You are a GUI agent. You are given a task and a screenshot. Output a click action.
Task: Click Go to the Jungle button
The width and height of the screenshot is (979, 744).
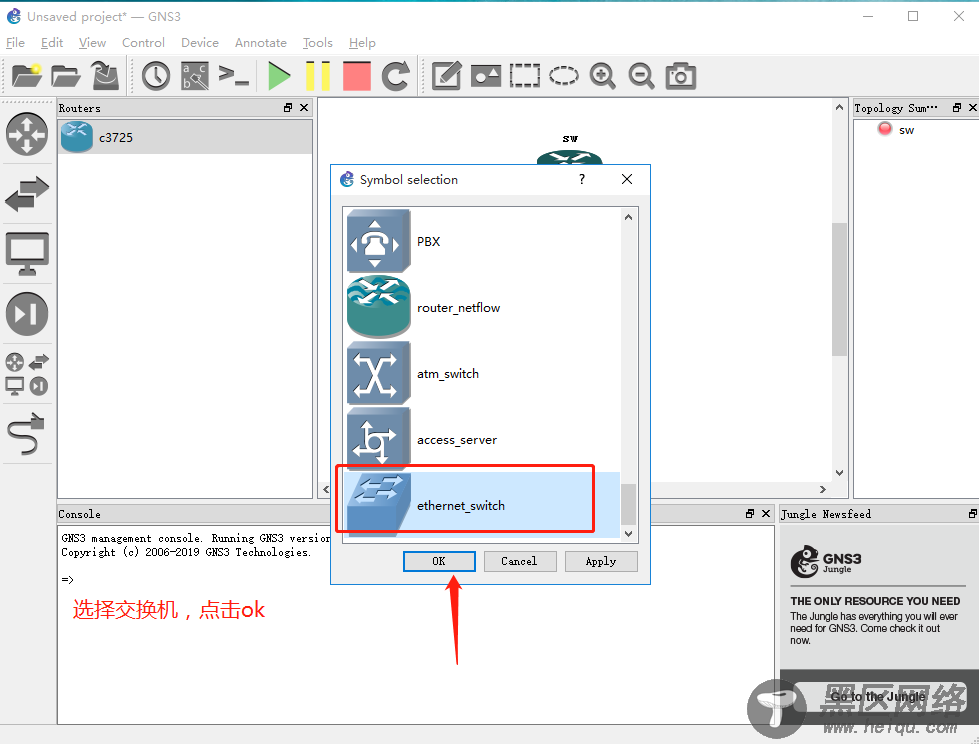[878, 697]
